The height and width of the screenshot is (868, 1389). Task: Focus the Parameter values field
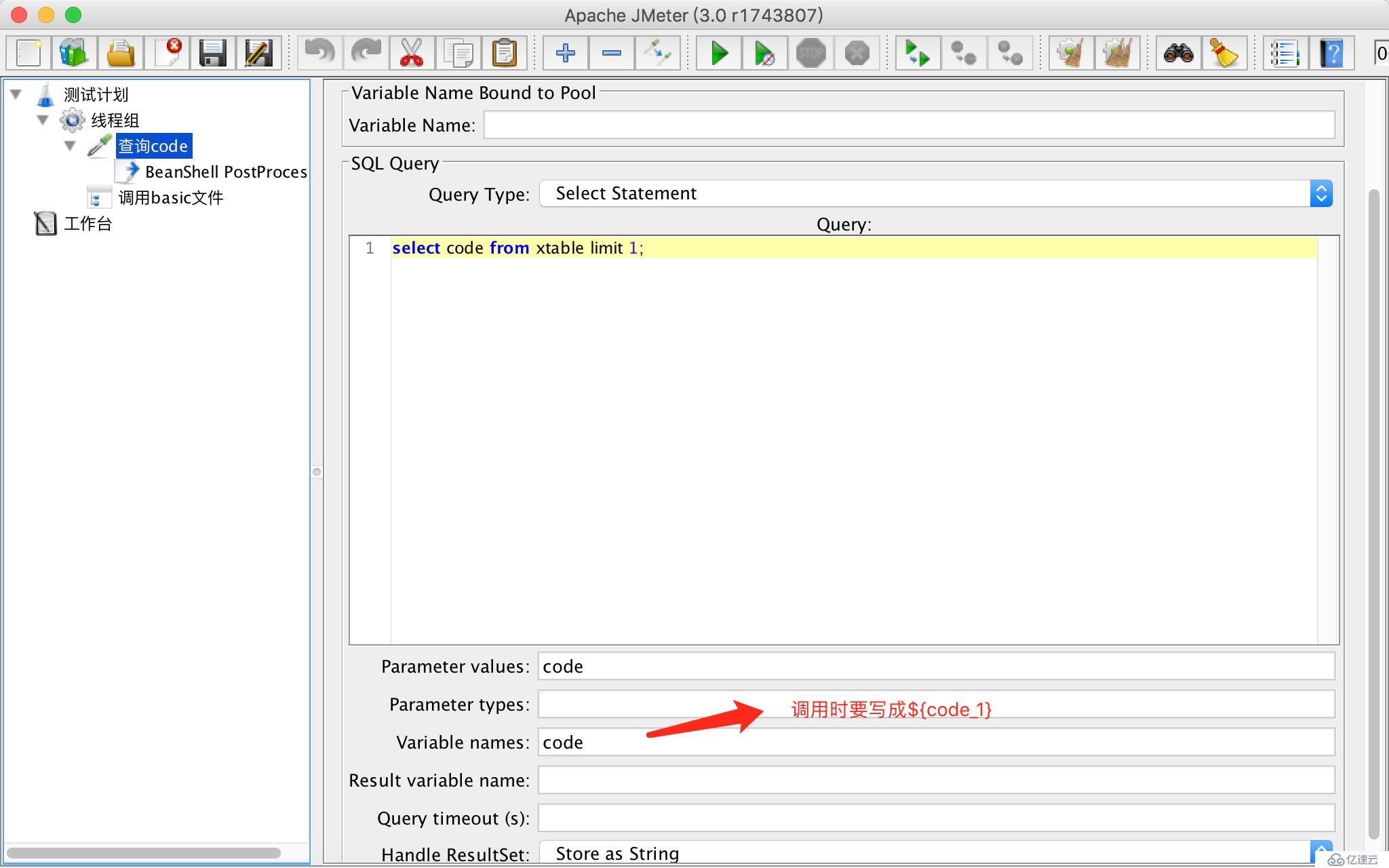(x=936, y=667)
